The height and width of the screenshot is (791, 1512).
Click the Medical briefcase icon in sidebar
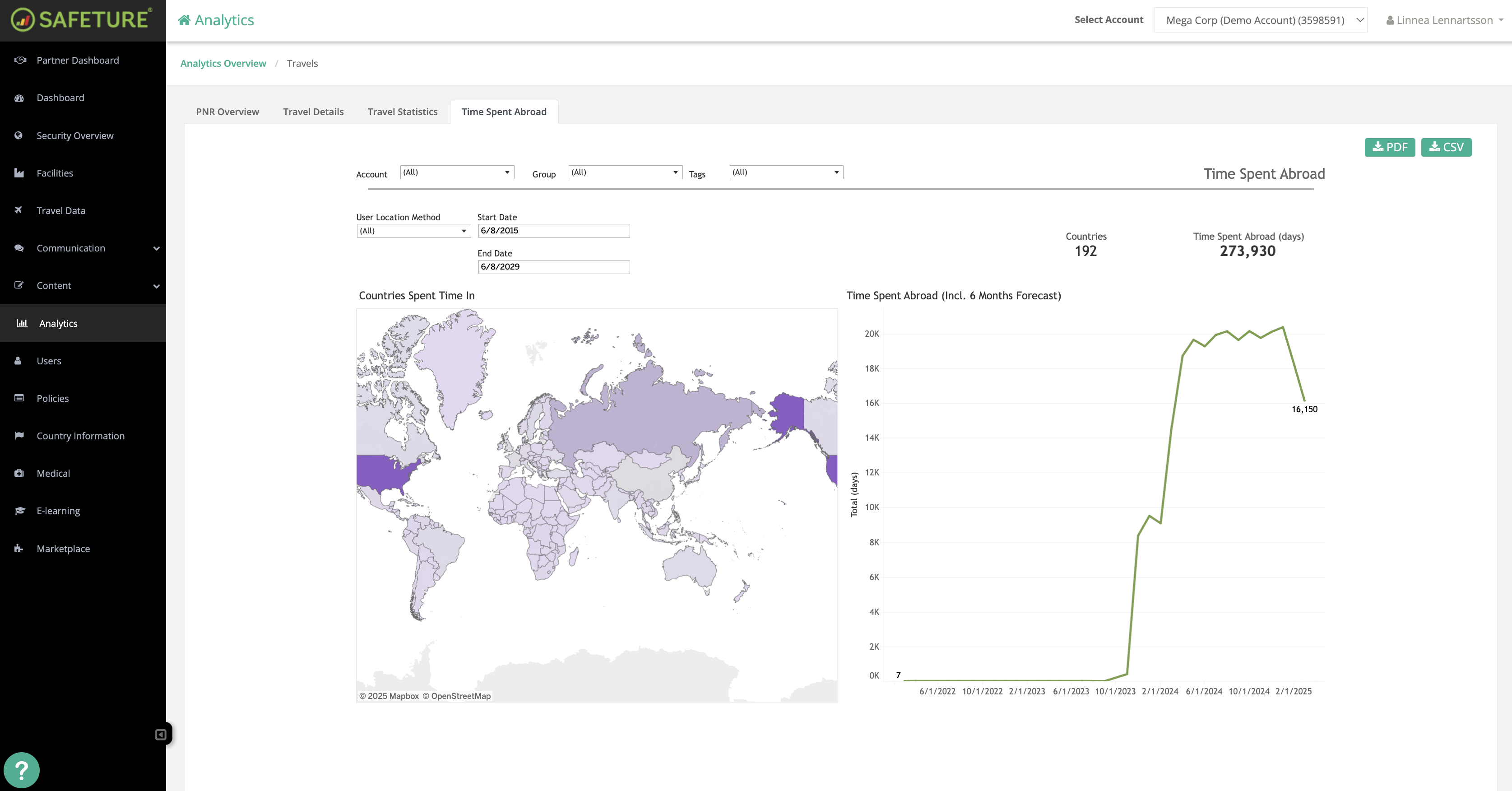click(x=19, y=473)
